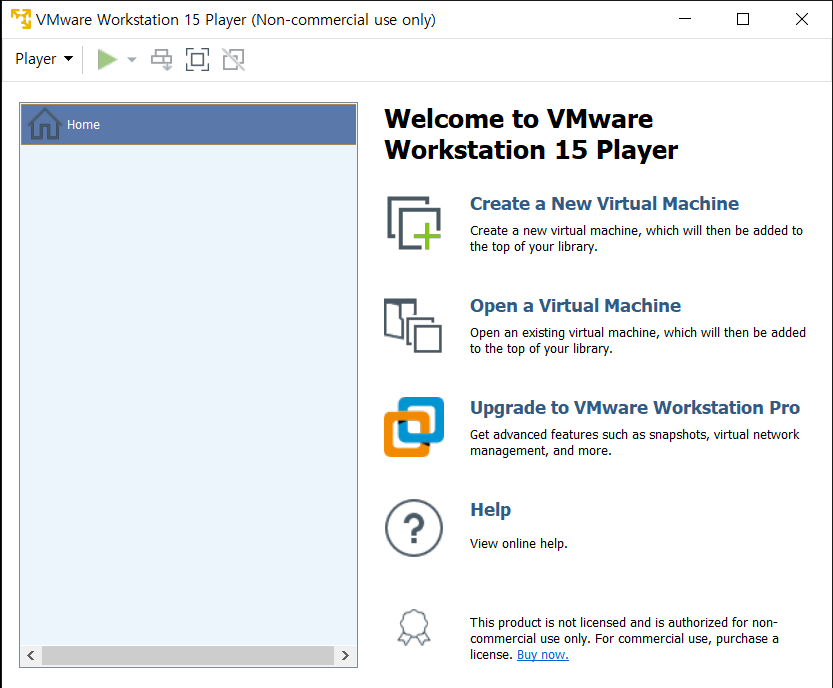Click the question mark Help icon
Screen dimensions: 833x688
(x=414, y=528)
